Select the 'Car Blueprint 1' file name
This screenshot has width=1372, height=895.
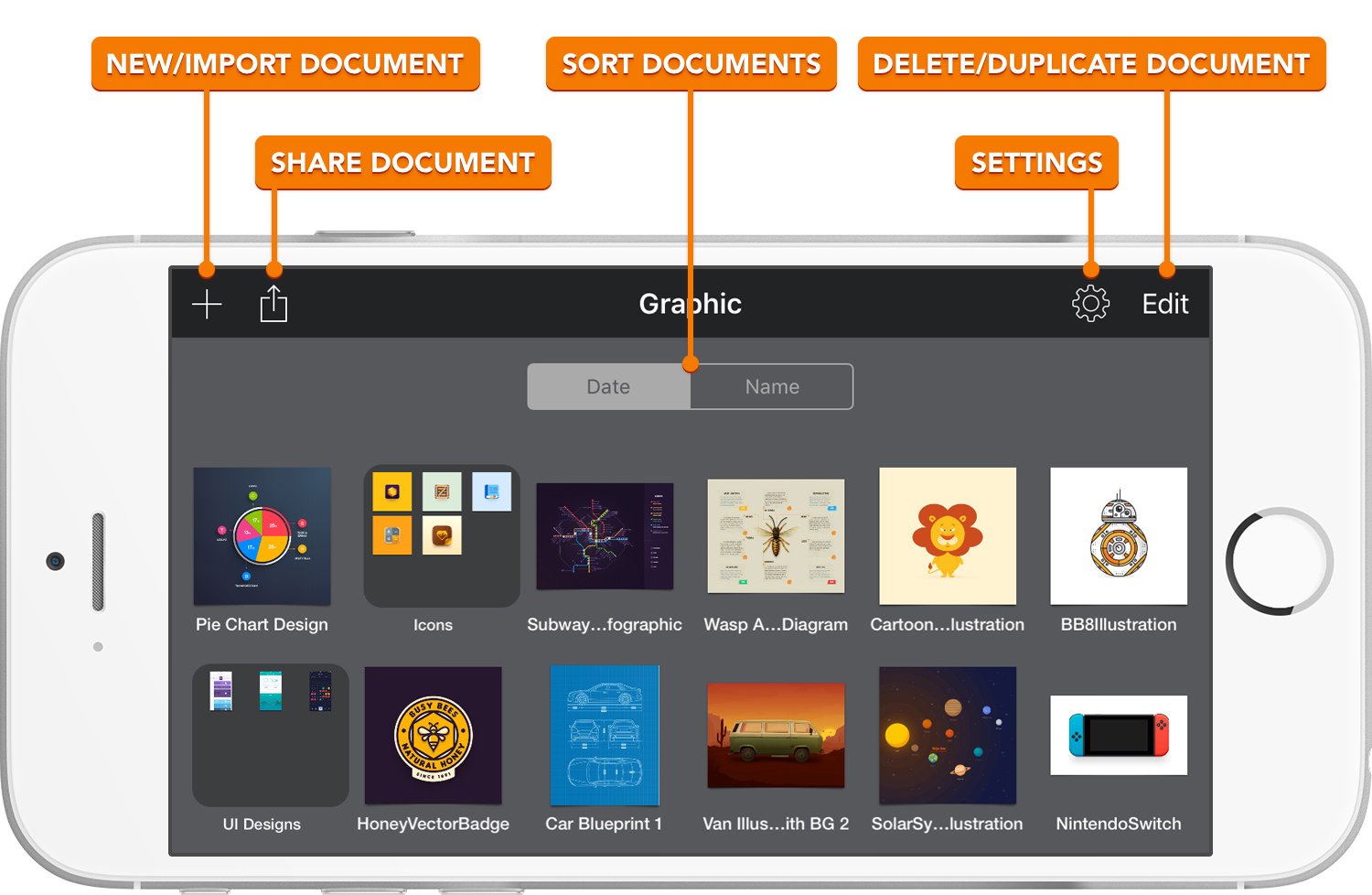tap(604, 824)
